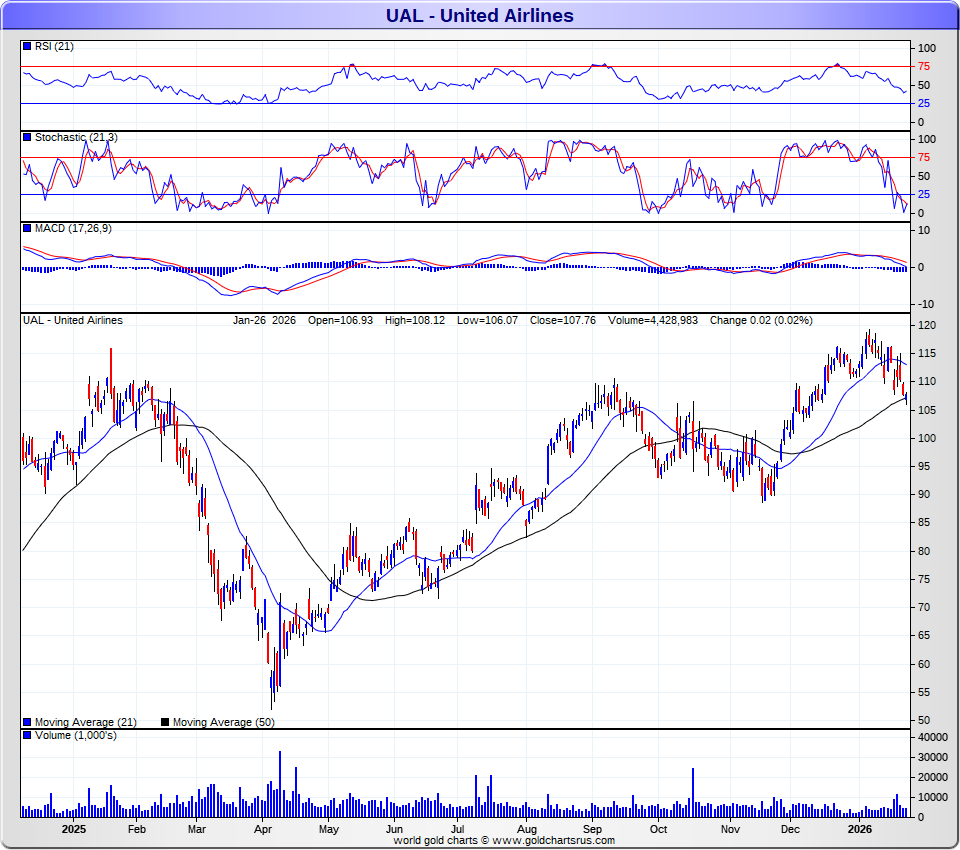The height and width of the screenshot is (850, 960).
Task: Click the blue Volume (1,000's) legend square
Action: pos(27,735)
